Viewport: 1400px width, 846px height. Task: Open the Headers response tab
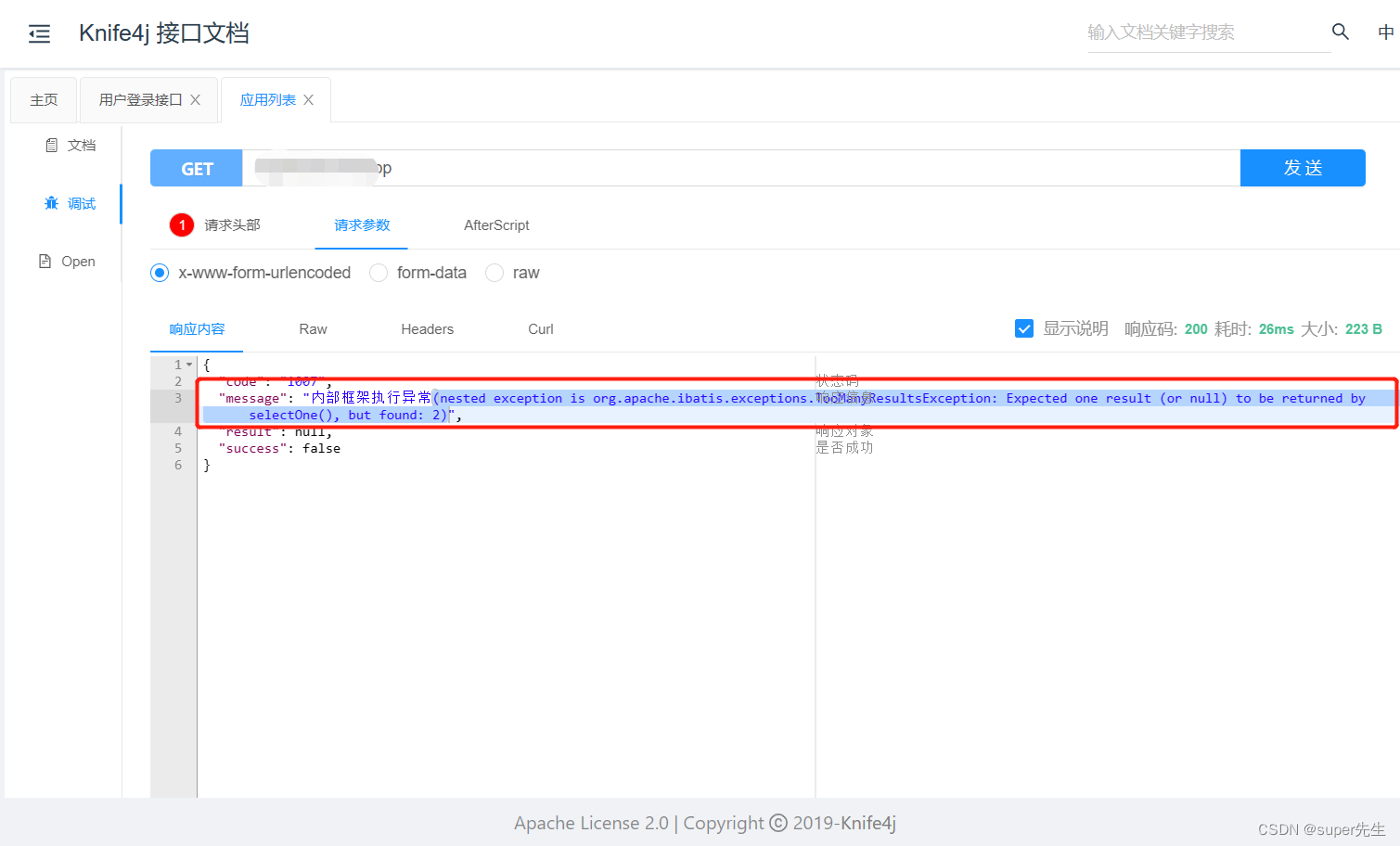tap(427, 329)
